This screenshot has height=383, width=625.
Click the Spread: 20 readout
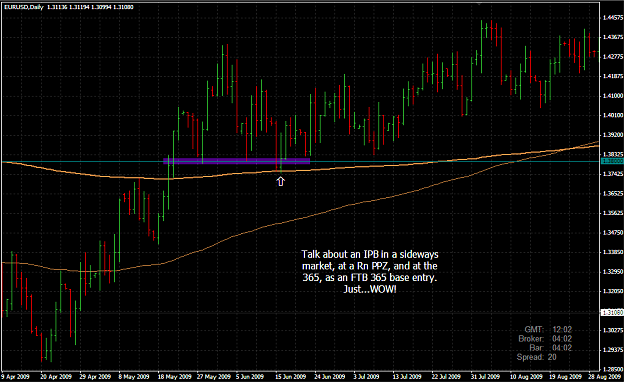tap(537, 357)
